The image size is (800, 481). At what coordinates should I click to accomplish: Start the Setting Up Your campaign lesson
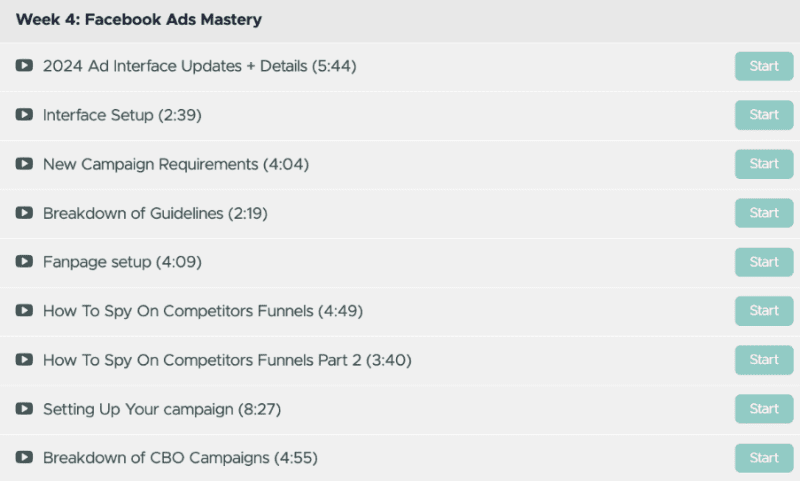tap(764, 409)
